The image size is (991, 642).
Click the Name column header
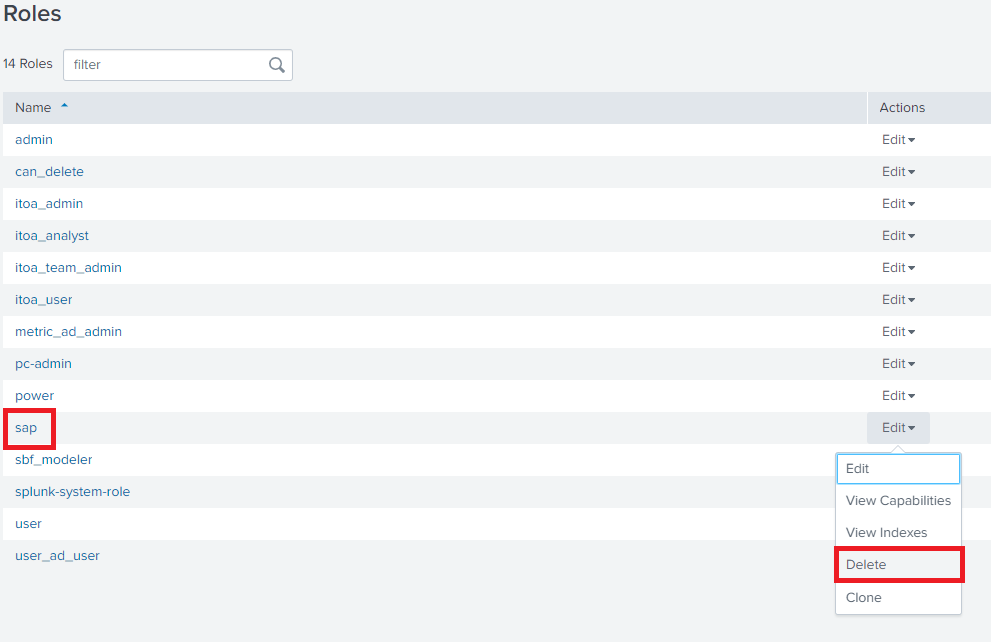pos(33,108)
